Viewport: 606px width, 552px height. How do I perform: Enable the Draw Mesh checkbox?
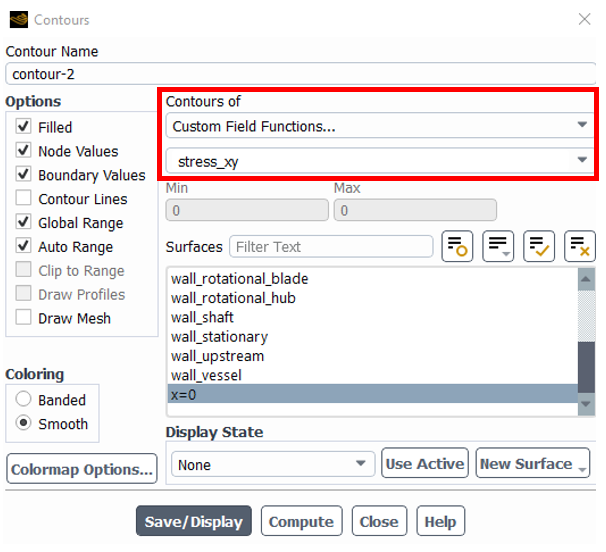tap(23, 317)
